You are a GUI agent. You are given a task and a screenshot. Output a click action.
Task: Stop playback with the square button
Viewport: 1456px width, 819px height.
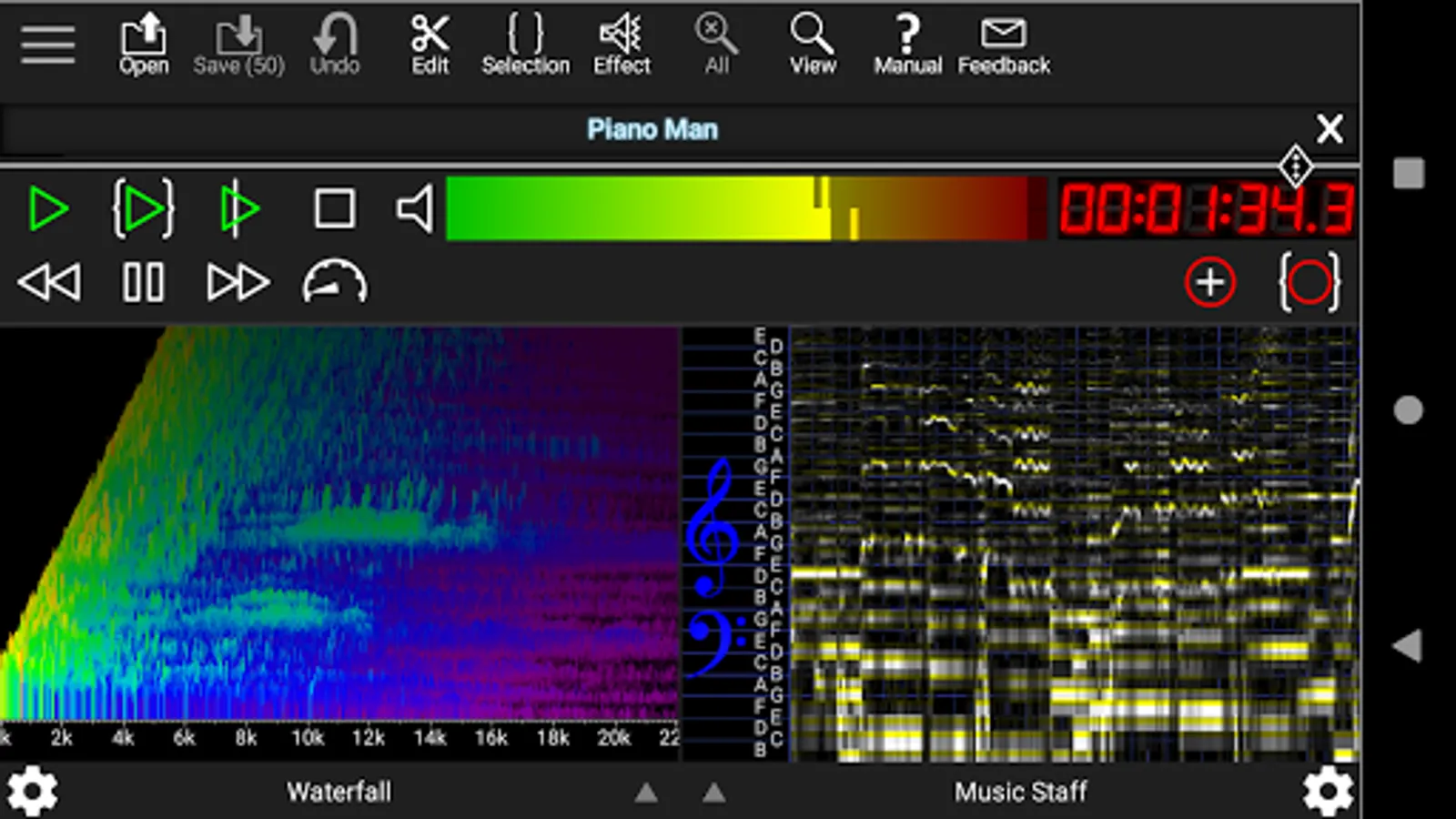(x=335, y=209)
